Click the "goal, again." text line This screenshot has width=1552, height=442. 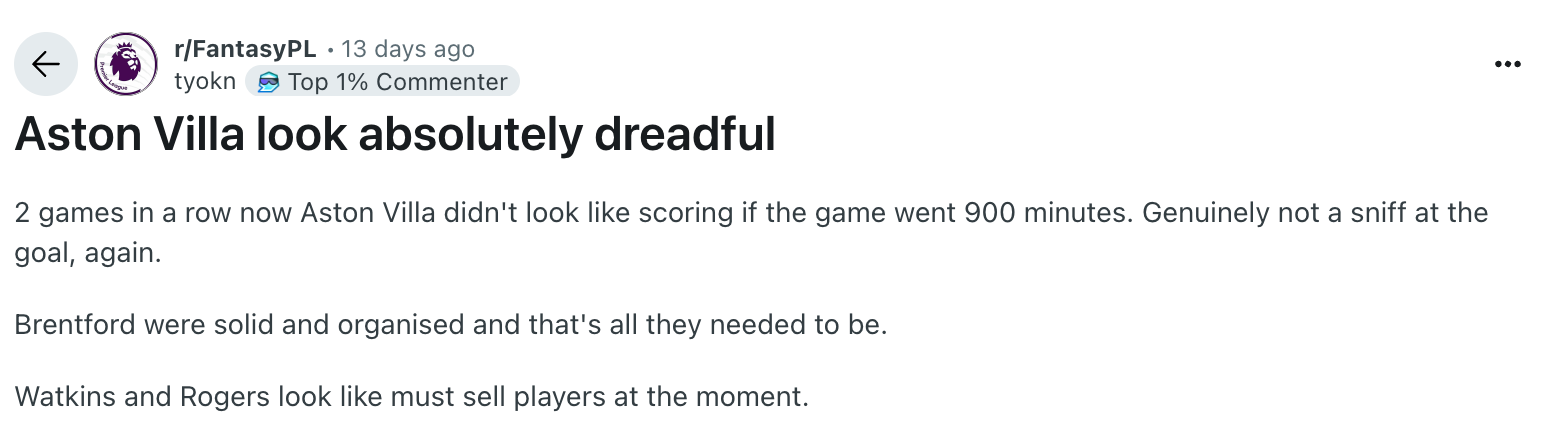tap(88, 255)
